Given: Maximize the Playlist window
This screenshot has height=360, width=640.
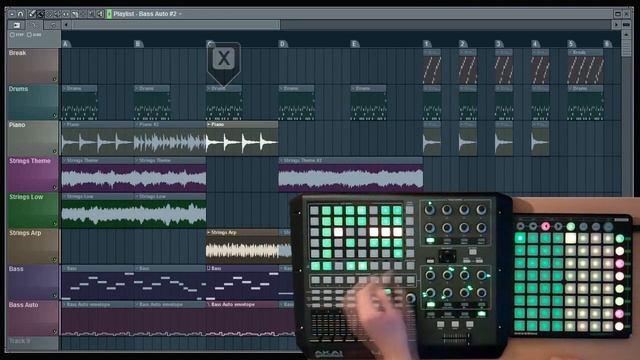Looking at the screenshot, I should 618,14.
